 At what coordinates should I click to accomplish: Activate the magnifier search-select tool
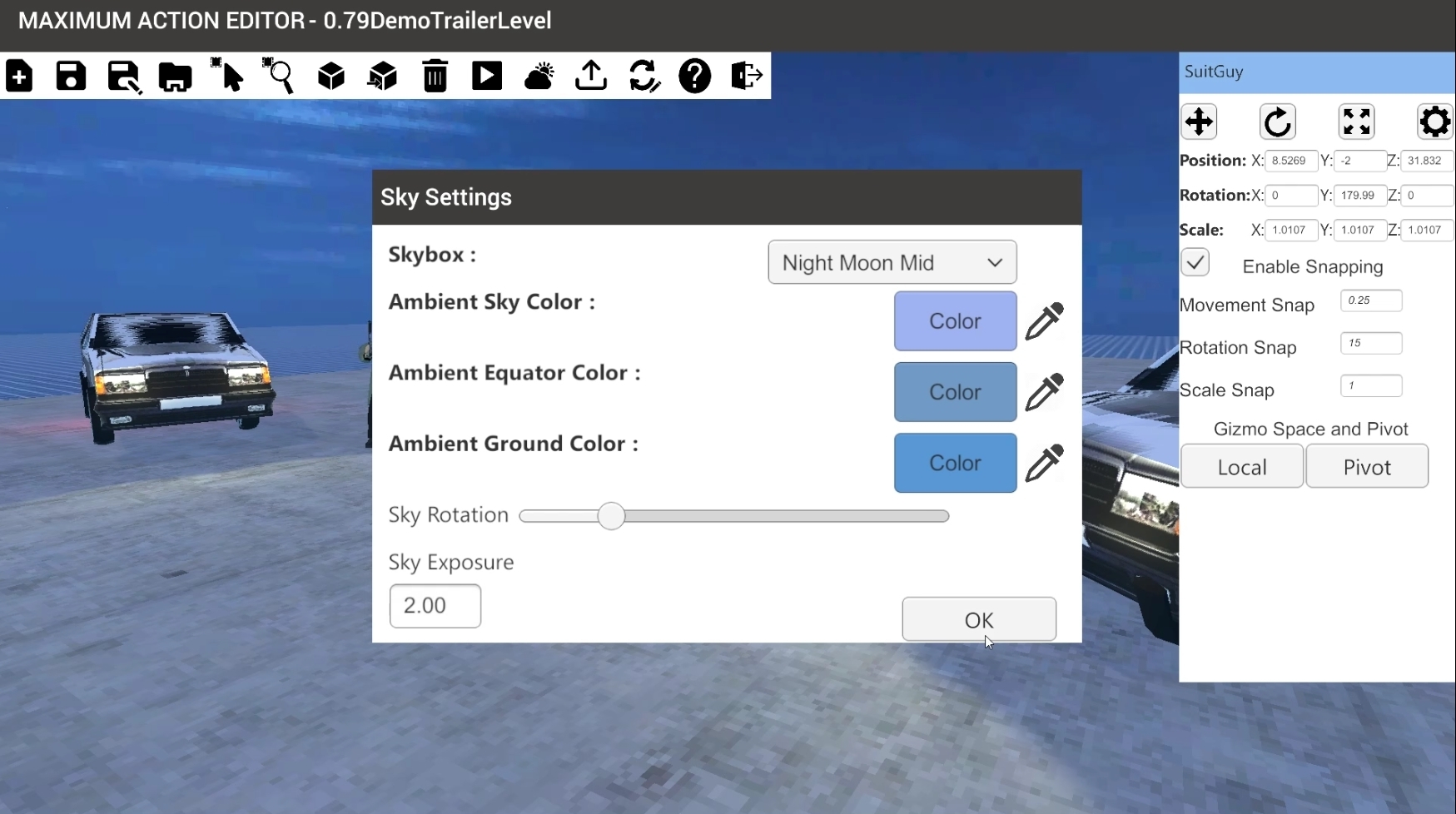tap(279, 75)
